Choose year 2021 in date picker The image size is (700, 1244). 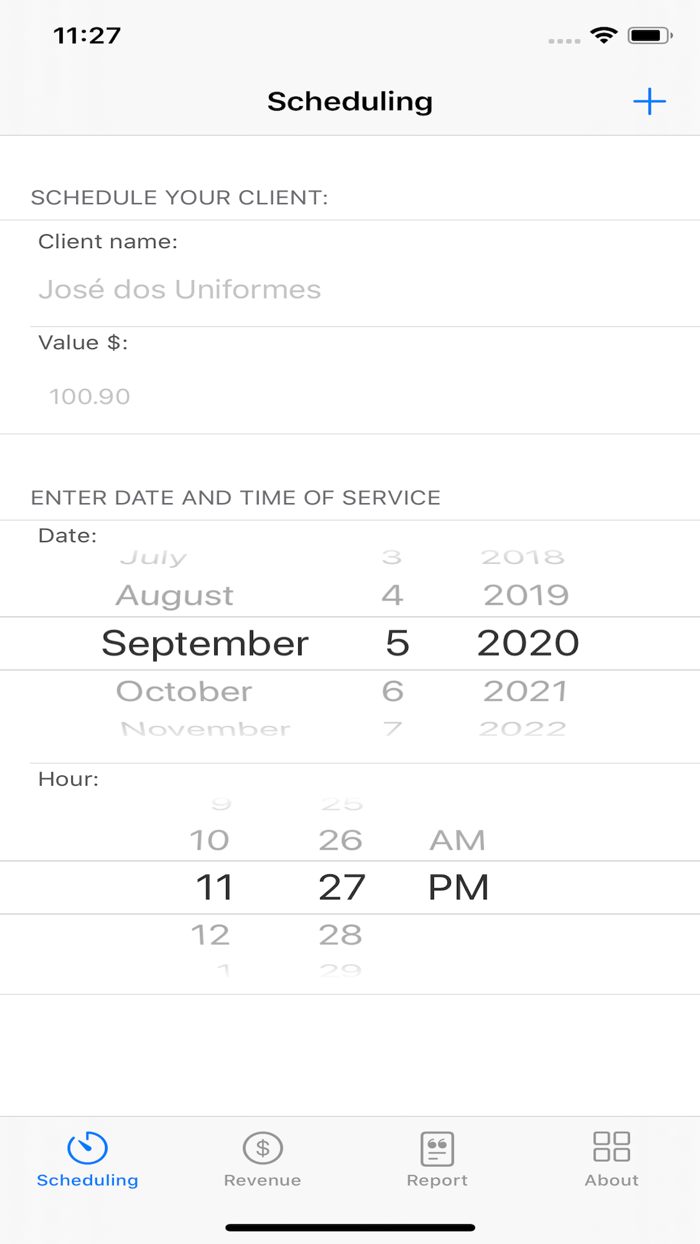pyautogui.click(x=525, y=691)
